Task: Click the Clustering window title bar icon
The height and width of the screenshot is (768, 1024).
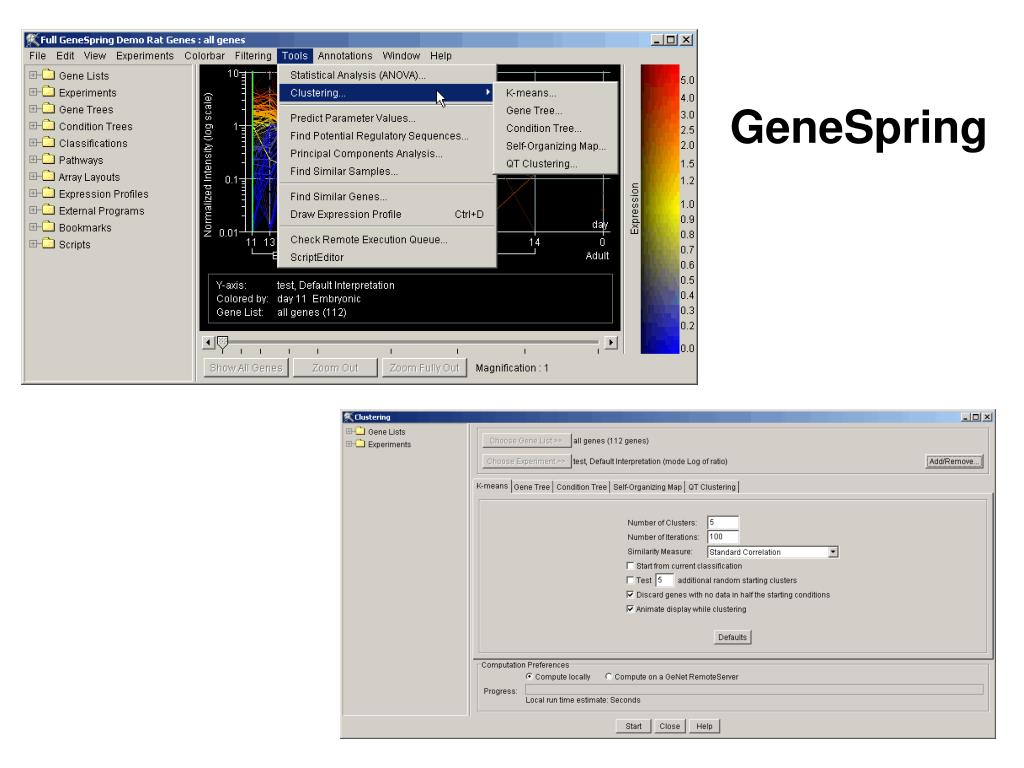Action: point(348,417)
